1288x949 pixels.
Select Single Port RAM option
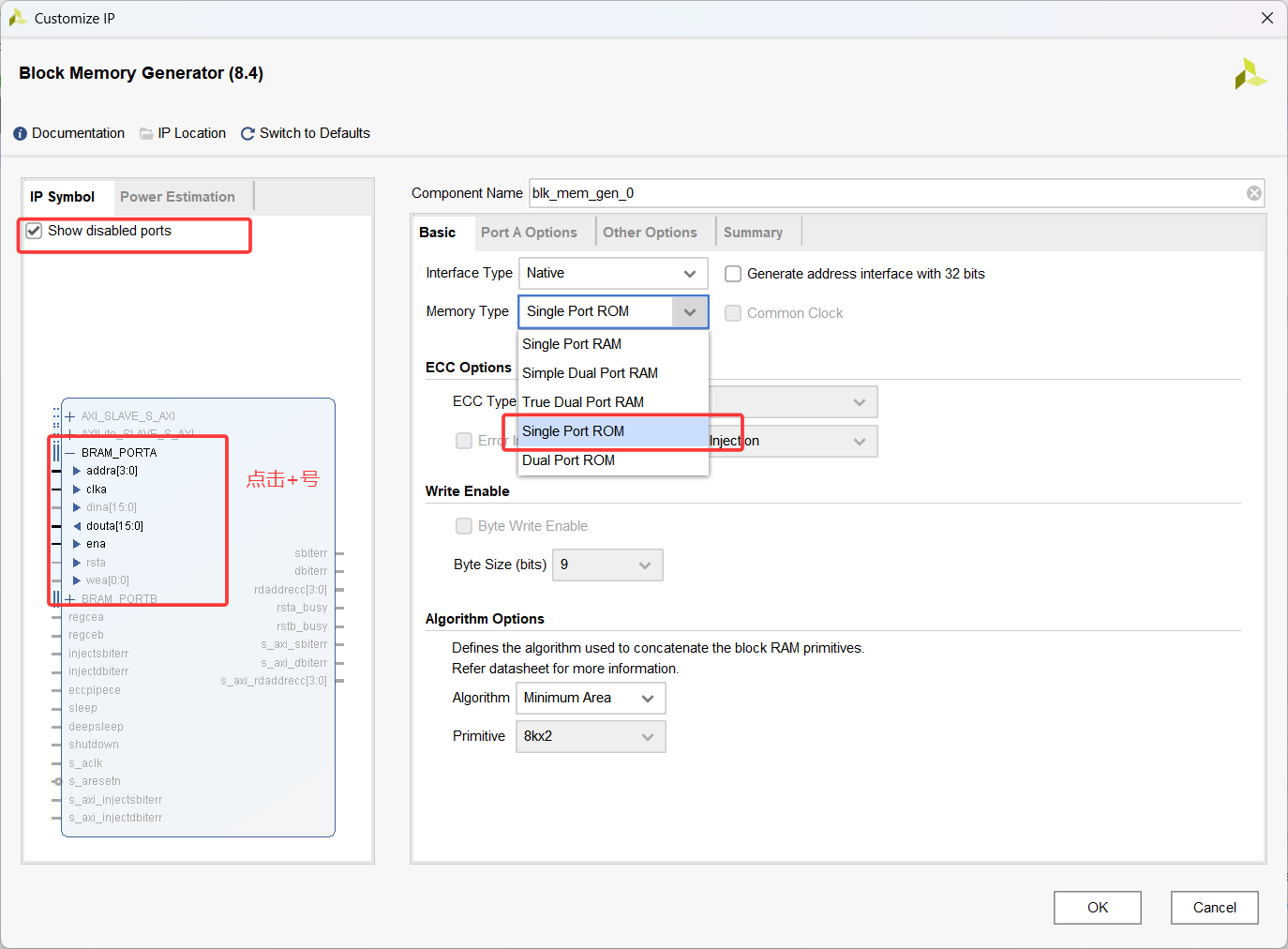coord(613,344)
